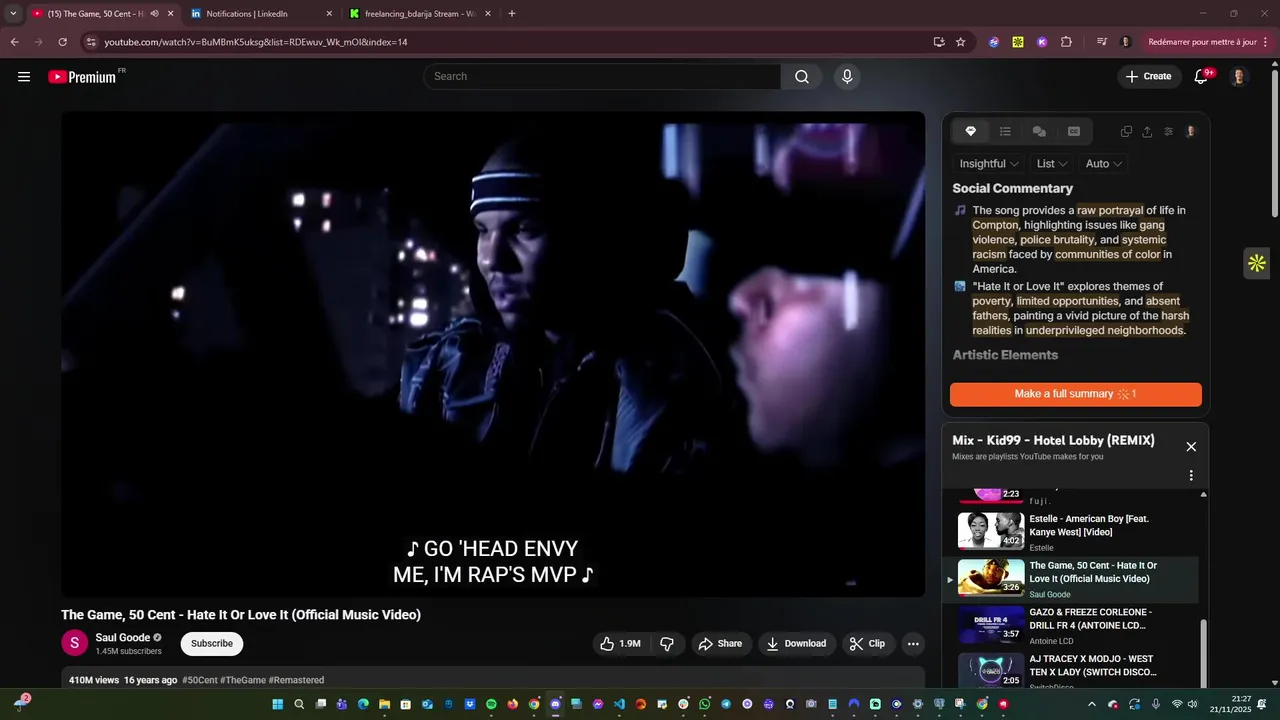Open YouTube account avatar menu
Screen dimensions: 1280x720
(x=1238, y=77)
